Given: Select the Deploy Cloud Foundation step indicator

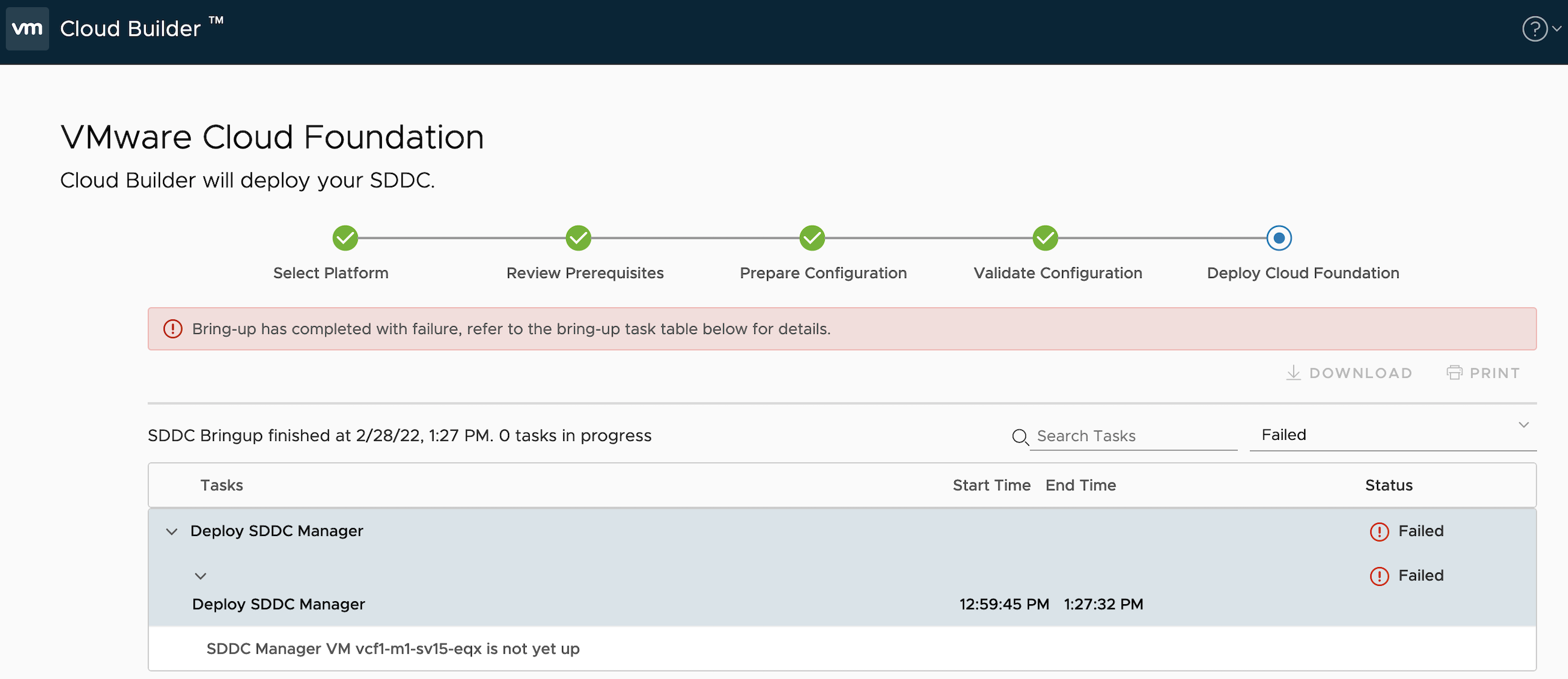Looking at the screenshot, I should pos(1279,238).
